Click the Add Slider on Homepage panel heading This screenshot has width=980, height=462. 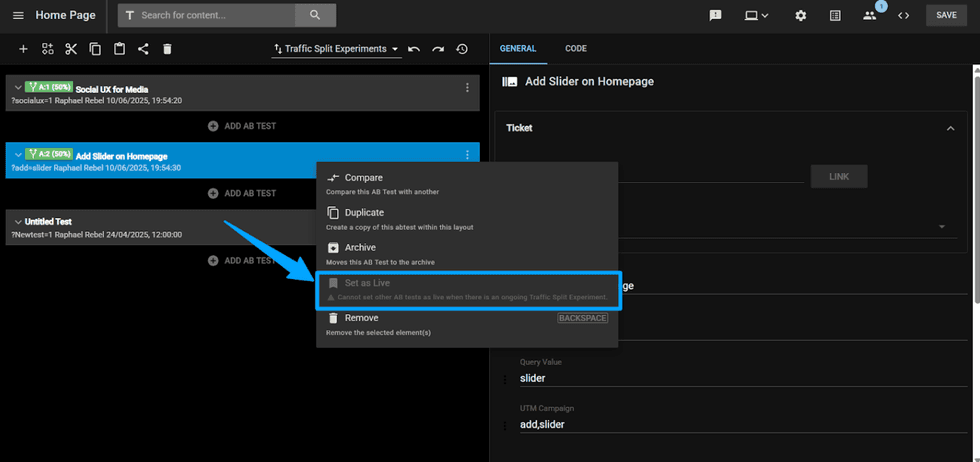[589, 81]
